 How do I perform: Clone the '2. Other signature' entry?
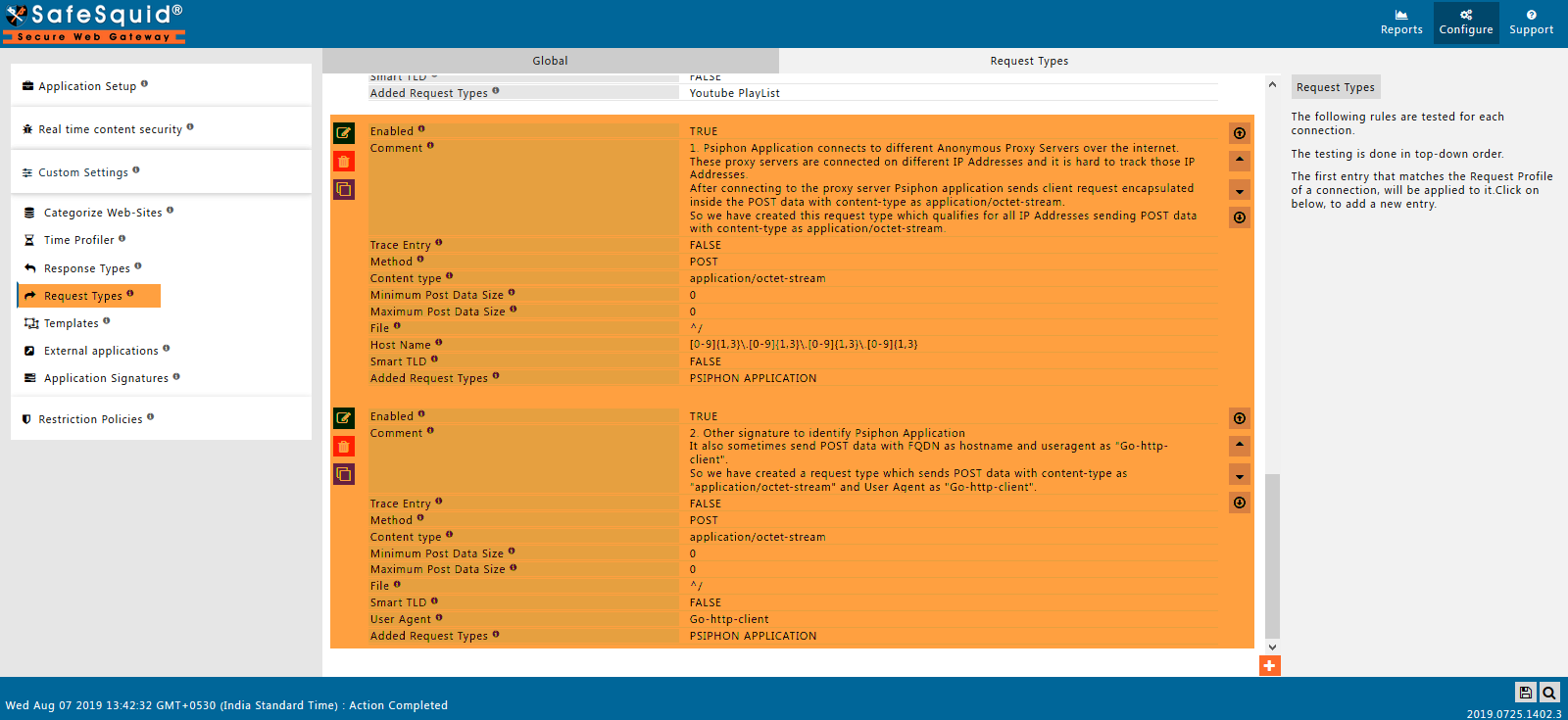point(344,474)
